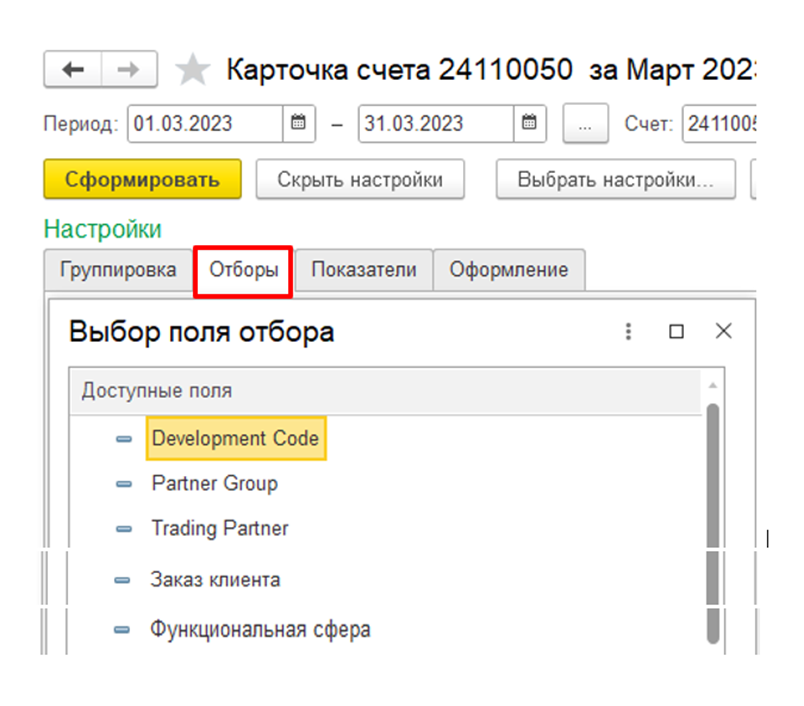Open calendar for period end date
This screenshot has height=706, width=804.
pos(528,124)
